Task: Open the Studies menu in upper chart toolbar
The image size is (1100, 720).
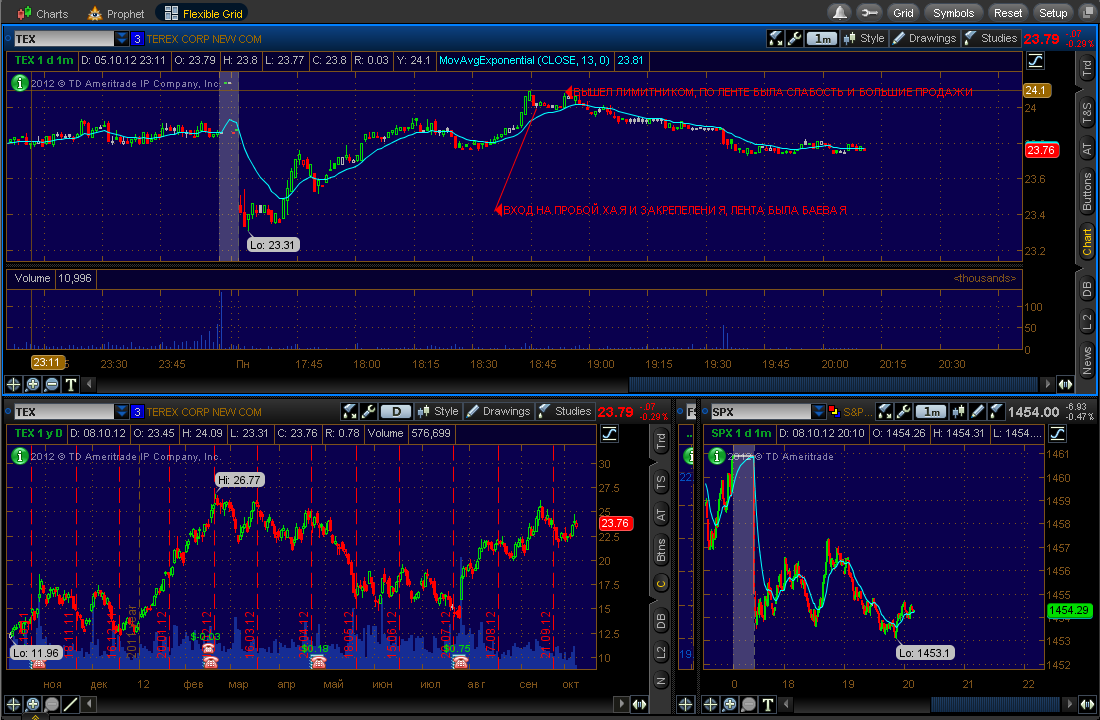Action: pos(991,39)
